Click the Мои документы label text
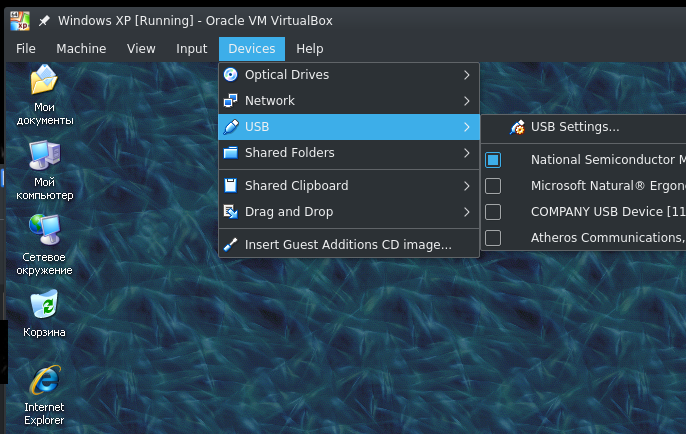The image size is (686, 434). 45,114
